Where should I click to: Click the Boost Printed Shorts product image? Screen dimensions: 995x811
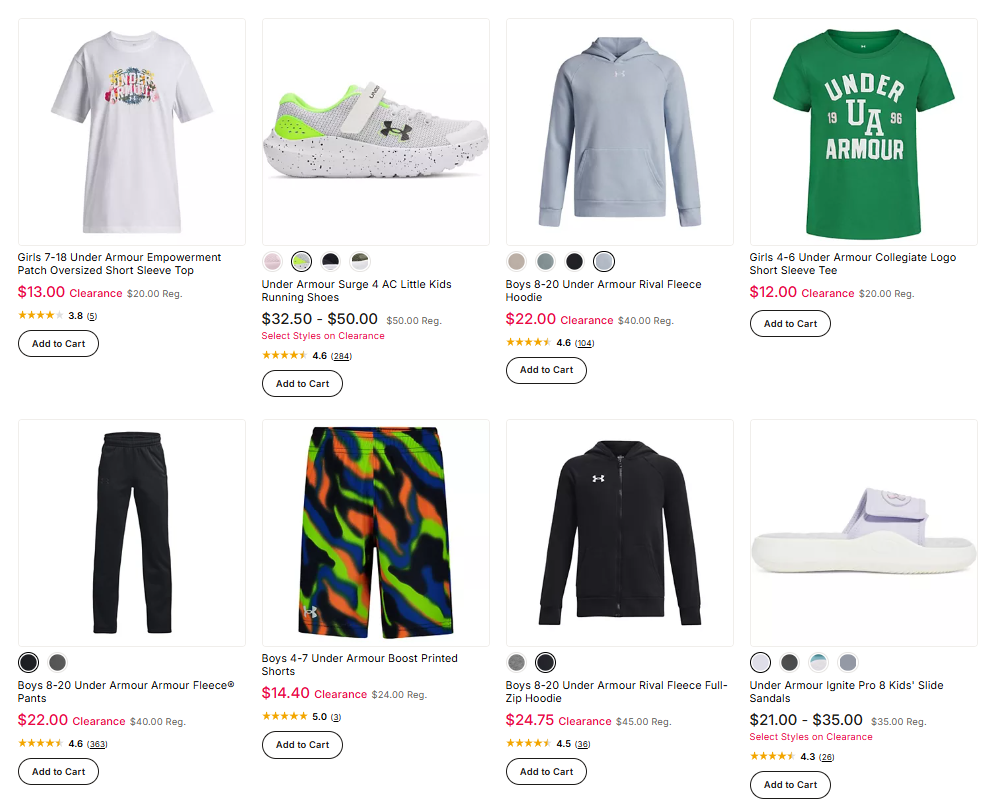(375, 531)
